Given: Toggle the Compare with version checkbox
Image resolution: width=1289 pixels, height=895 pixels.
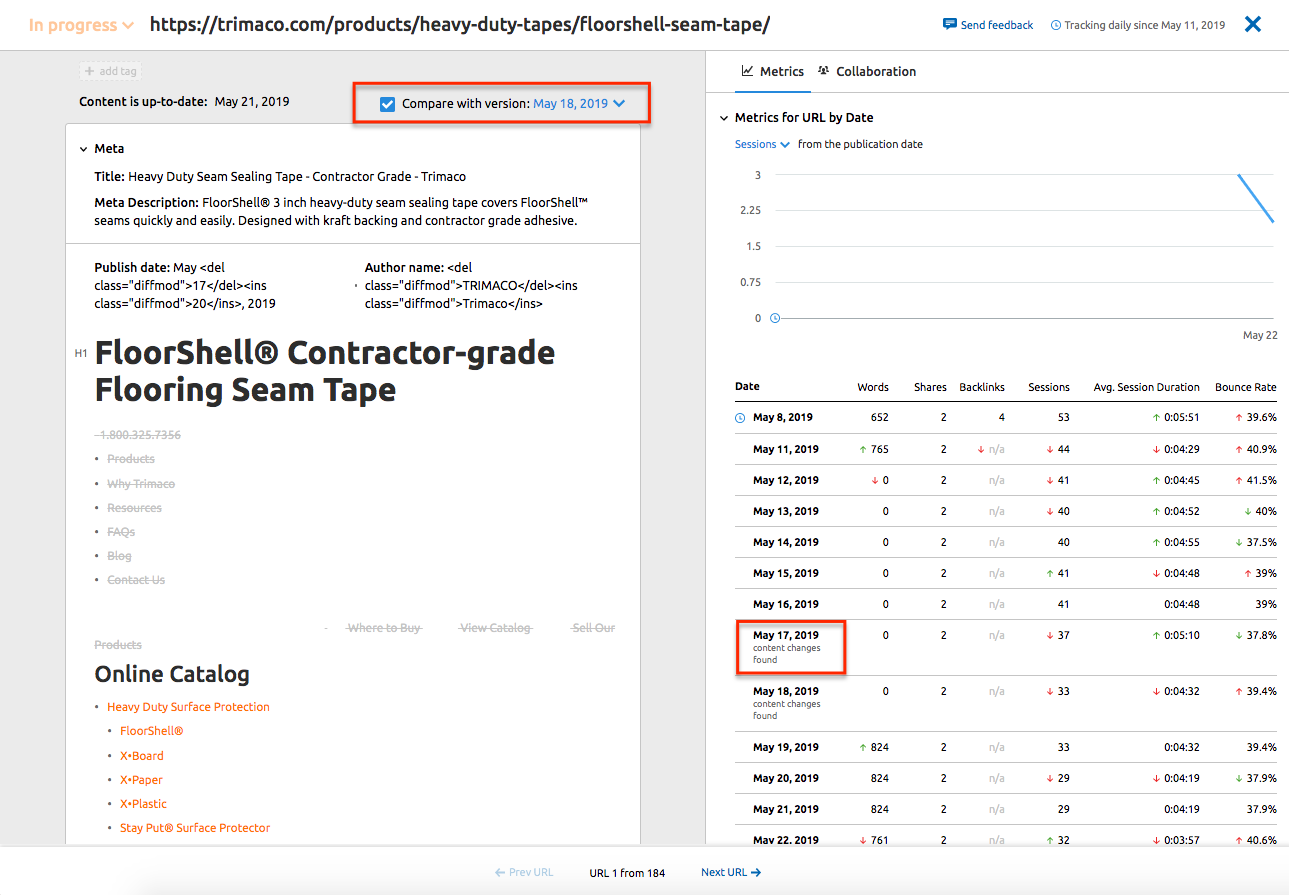Looking at the screenshot, I should pyautogui.click(x=388, y=104).
